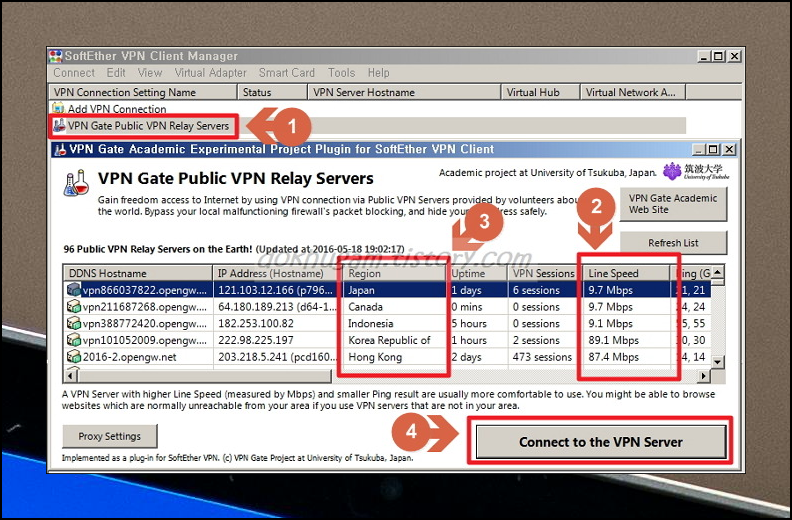Click the Refresh List button
This screenshot has height=520, width=792.
[673, 243]
